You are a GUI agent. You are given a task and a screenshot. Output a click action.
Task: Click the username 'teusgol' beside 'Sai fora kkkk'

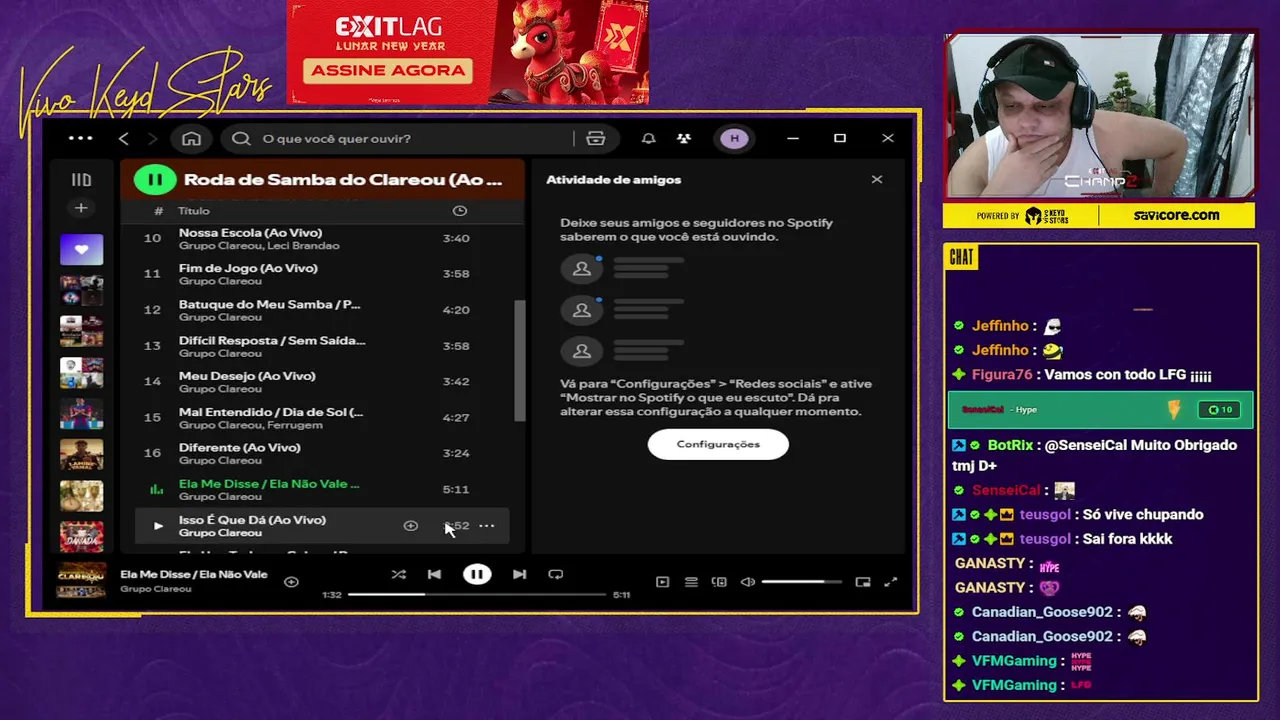[x=1045, y=539]
